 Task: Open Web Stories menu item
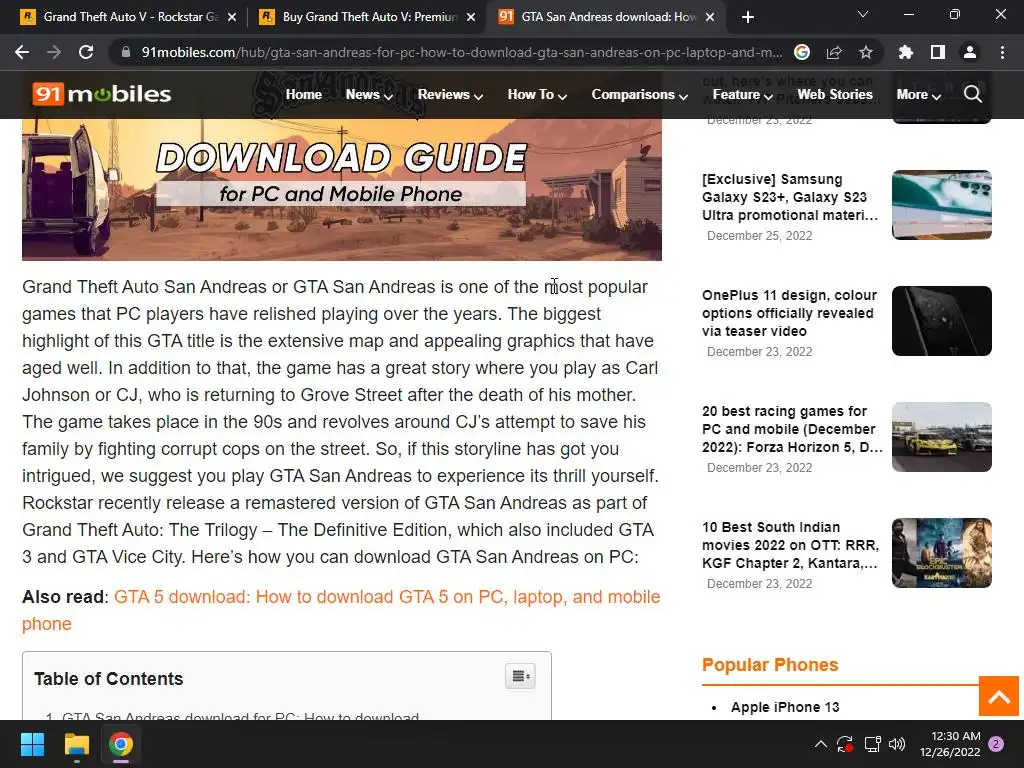coord(835,94)
